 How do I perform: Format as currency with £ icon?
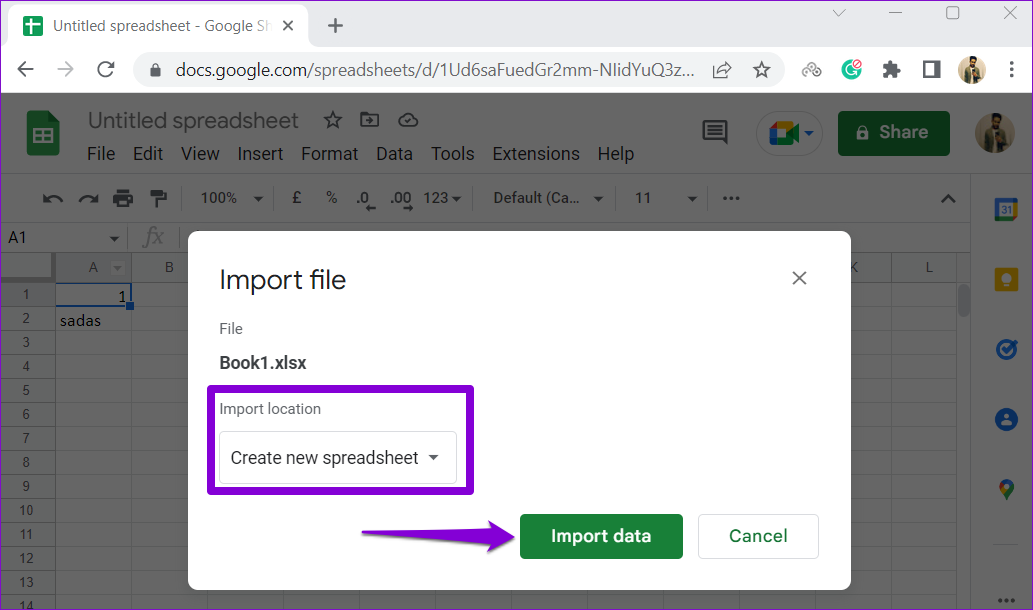point(296,198)
